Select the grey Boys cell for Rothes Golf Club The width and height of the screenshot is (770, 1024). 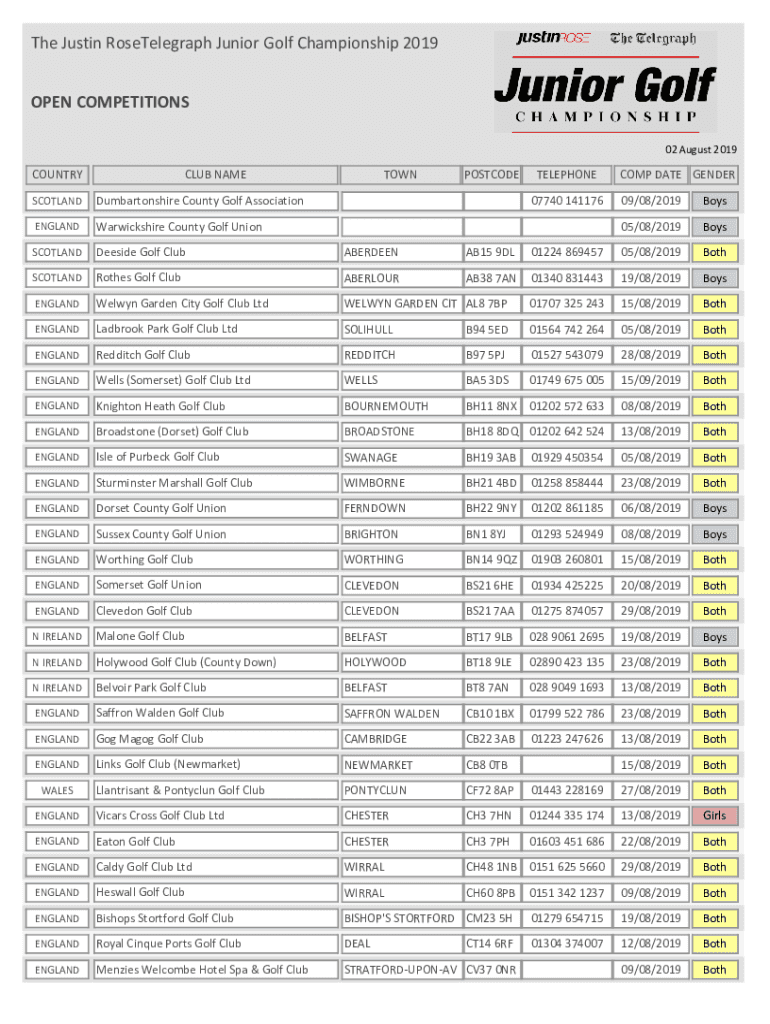coord(714,278)
